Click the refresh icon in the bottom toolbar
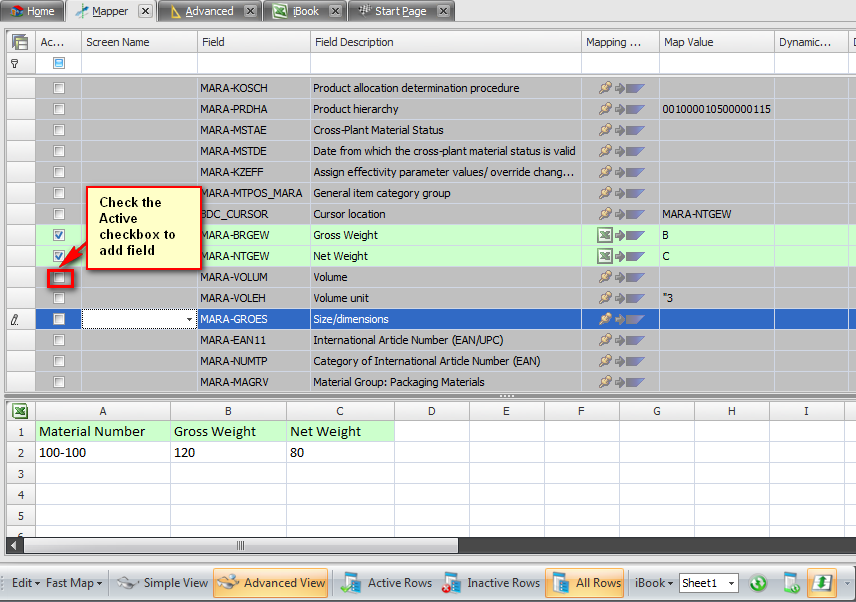 point(758,582)
